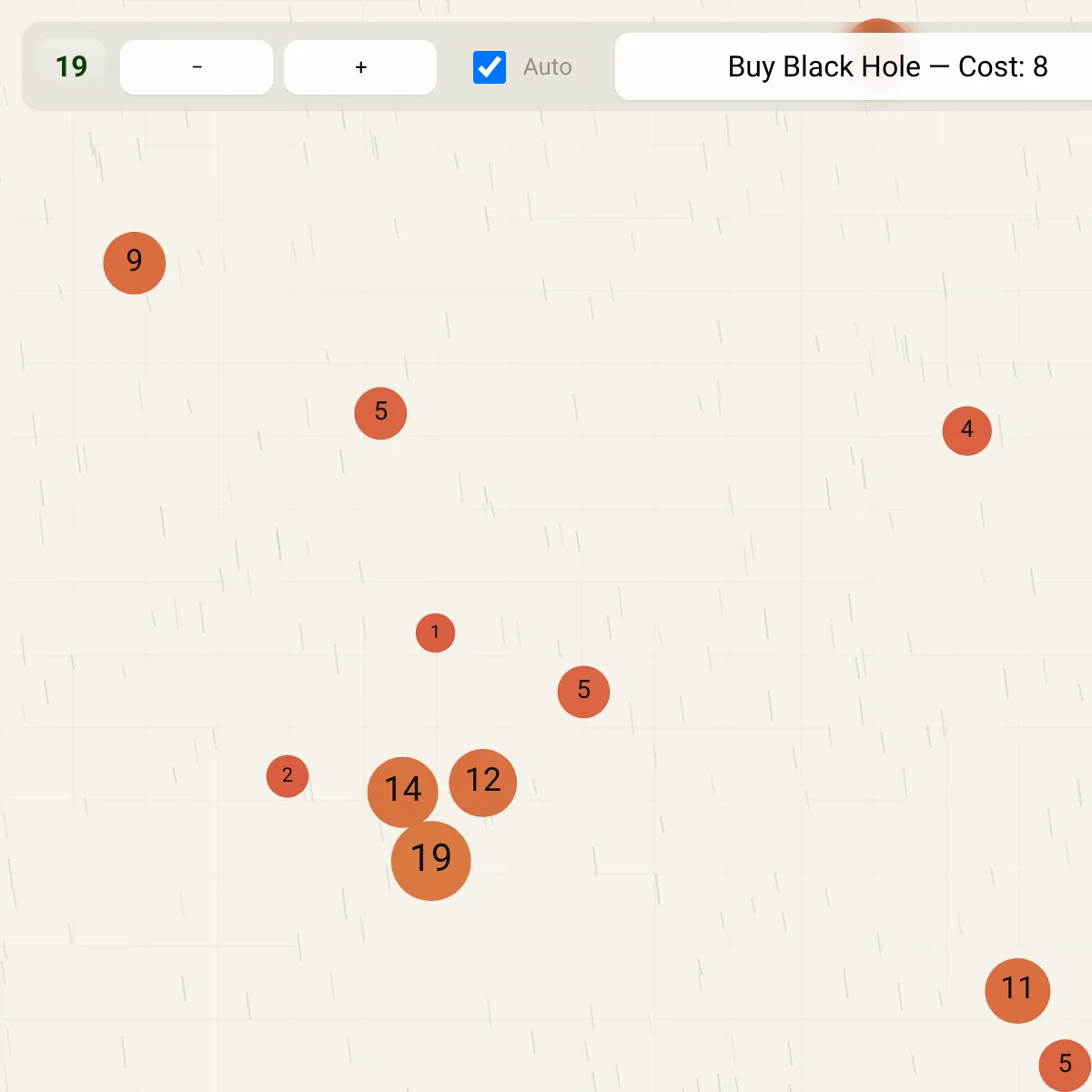Tap the large orange circle numbered 19
Screen dimensions: 1092x1092
[x=431, y=861]
